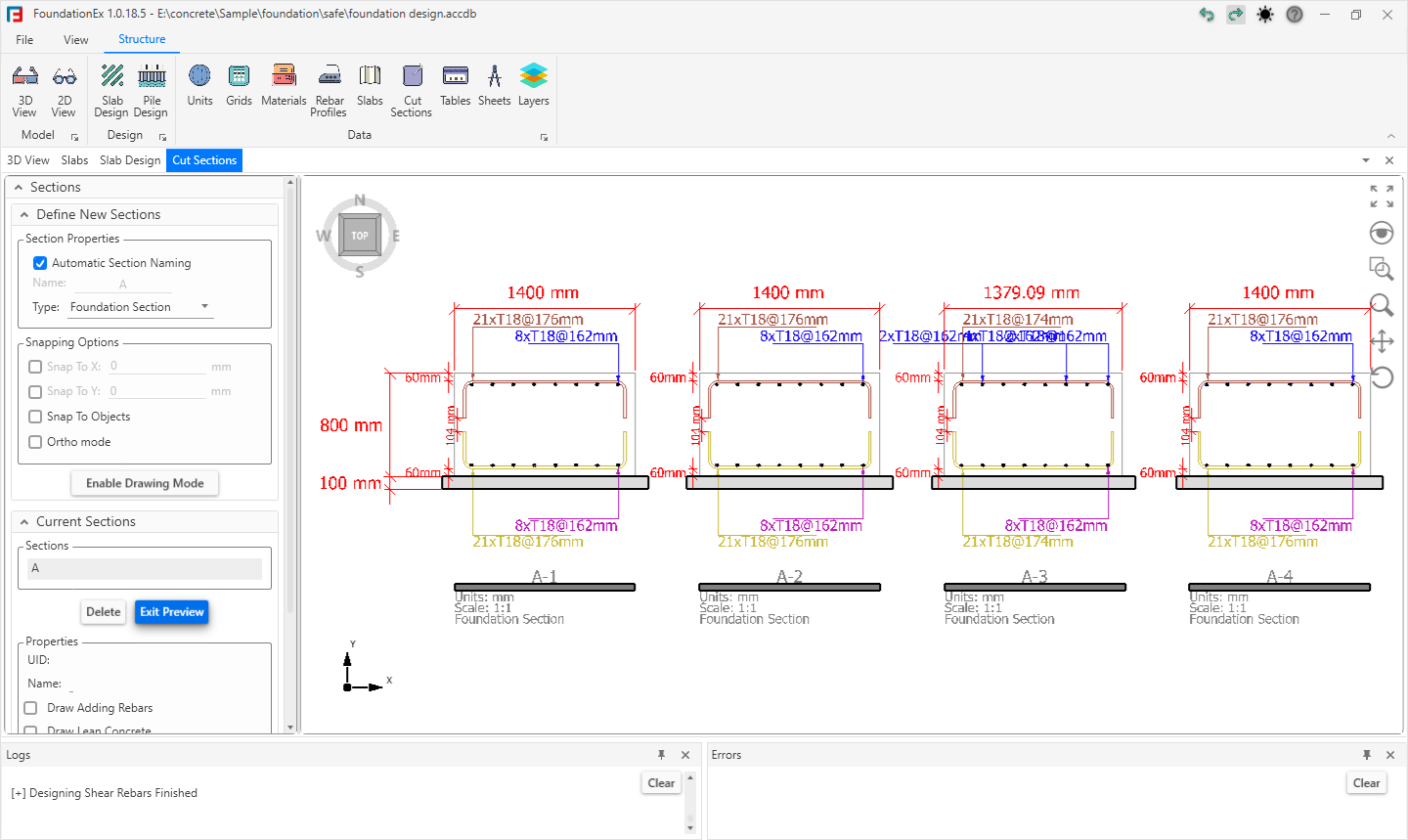
Task: Switch to the Slab Design document tab
Action: click(129, 160)
